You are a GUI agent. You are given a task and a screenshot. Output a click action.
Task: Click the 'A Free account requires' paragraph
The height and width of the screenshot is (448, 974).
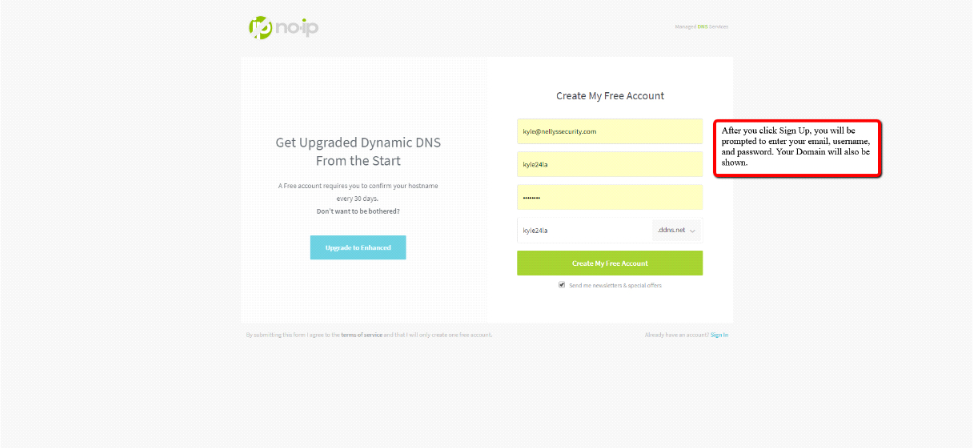[358, 192]
